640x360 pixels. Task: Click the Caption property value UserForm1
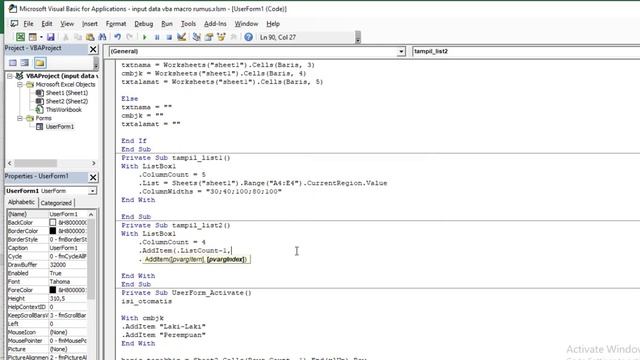68,248
